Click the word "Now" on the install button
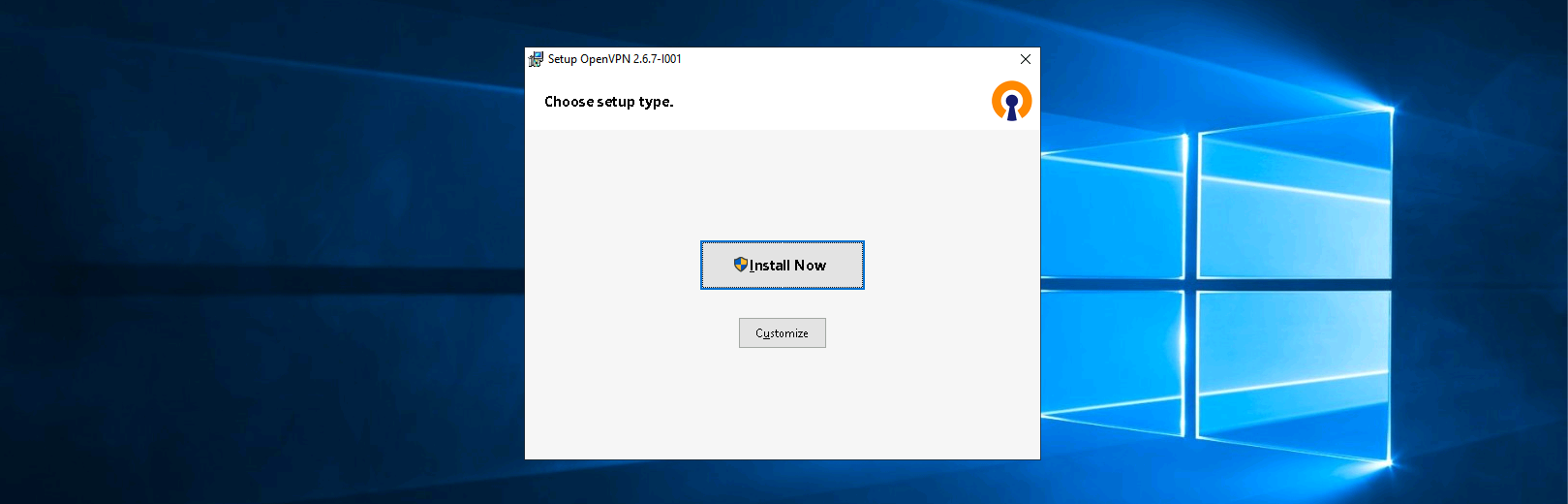 tap(810, 266)
